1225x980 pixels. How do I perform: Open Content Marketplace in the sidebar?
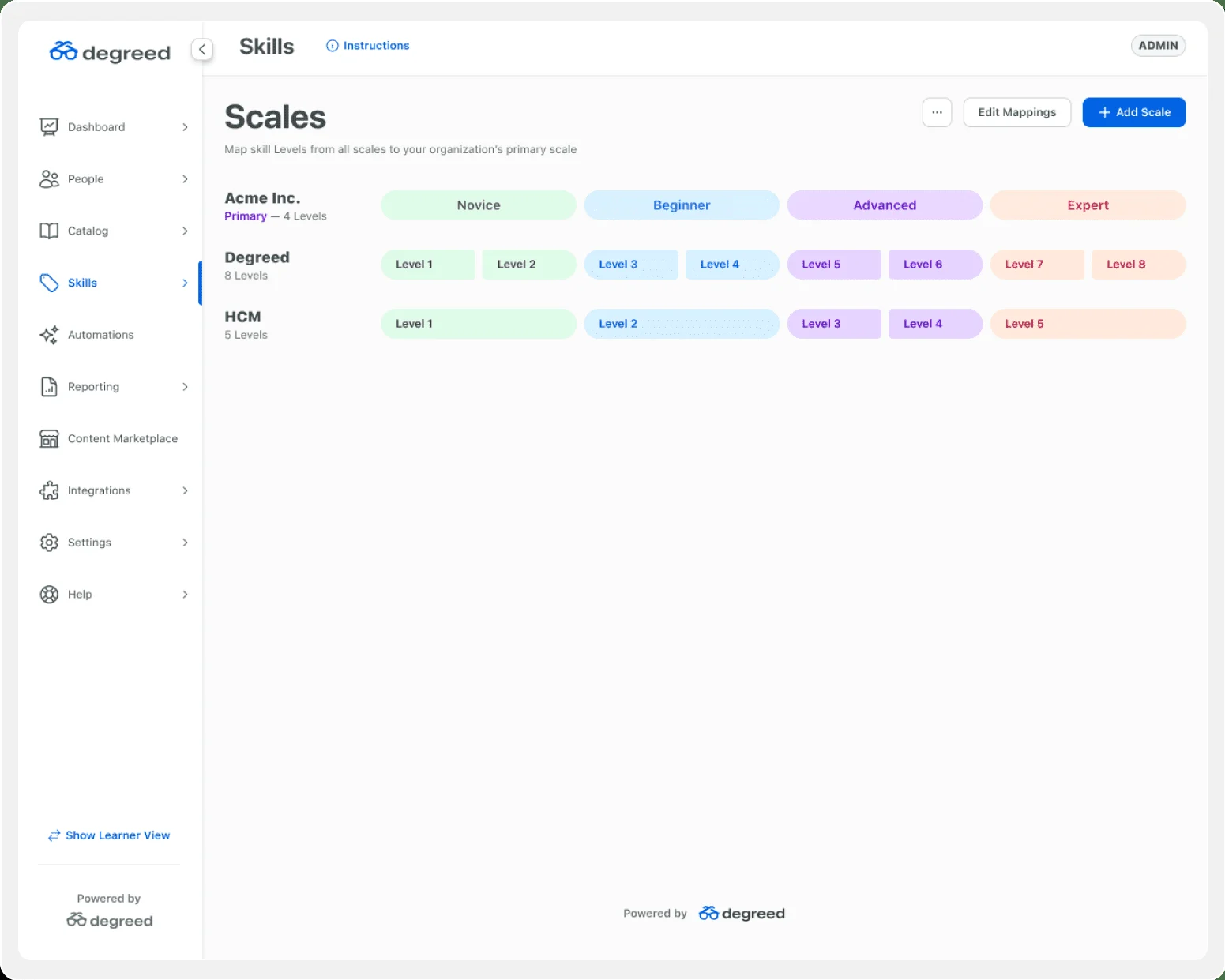(122, 439)
